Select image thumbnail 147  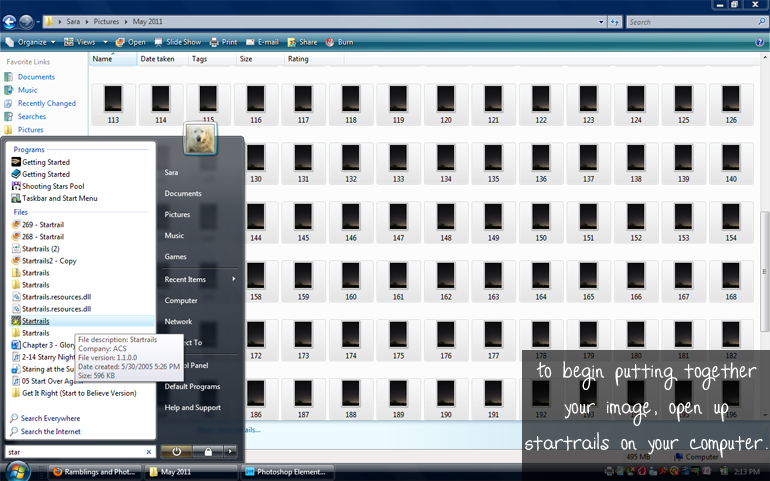398,222
